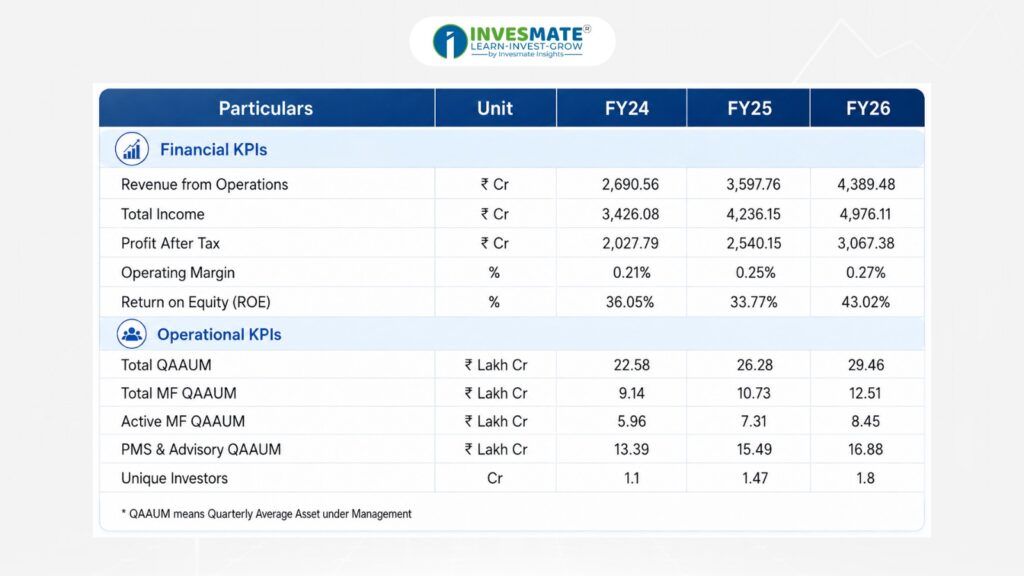Select the Unit column header

pos(495,108)
